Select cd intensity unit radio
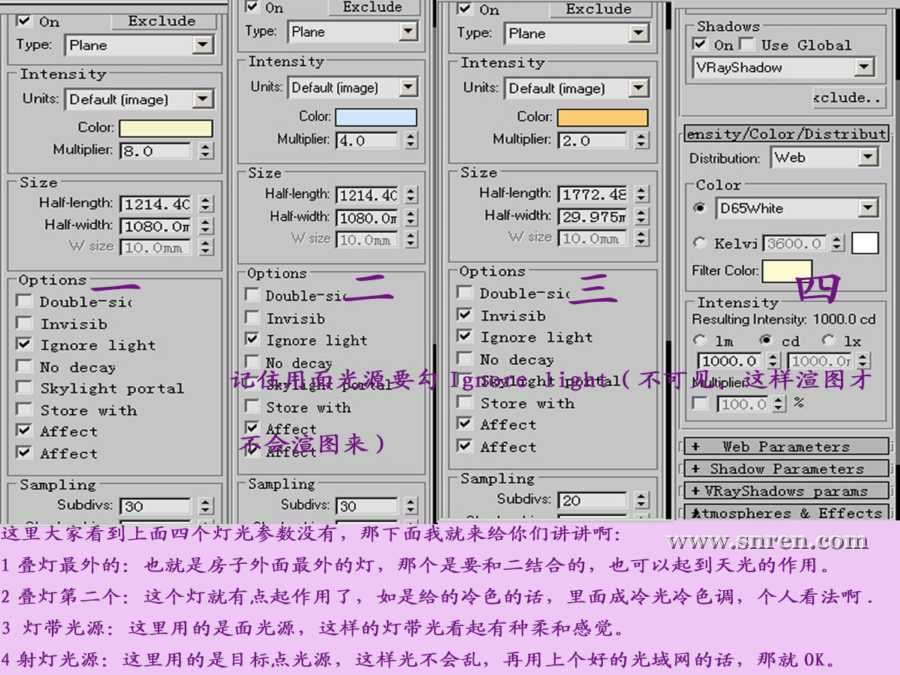 pos(765,340)
